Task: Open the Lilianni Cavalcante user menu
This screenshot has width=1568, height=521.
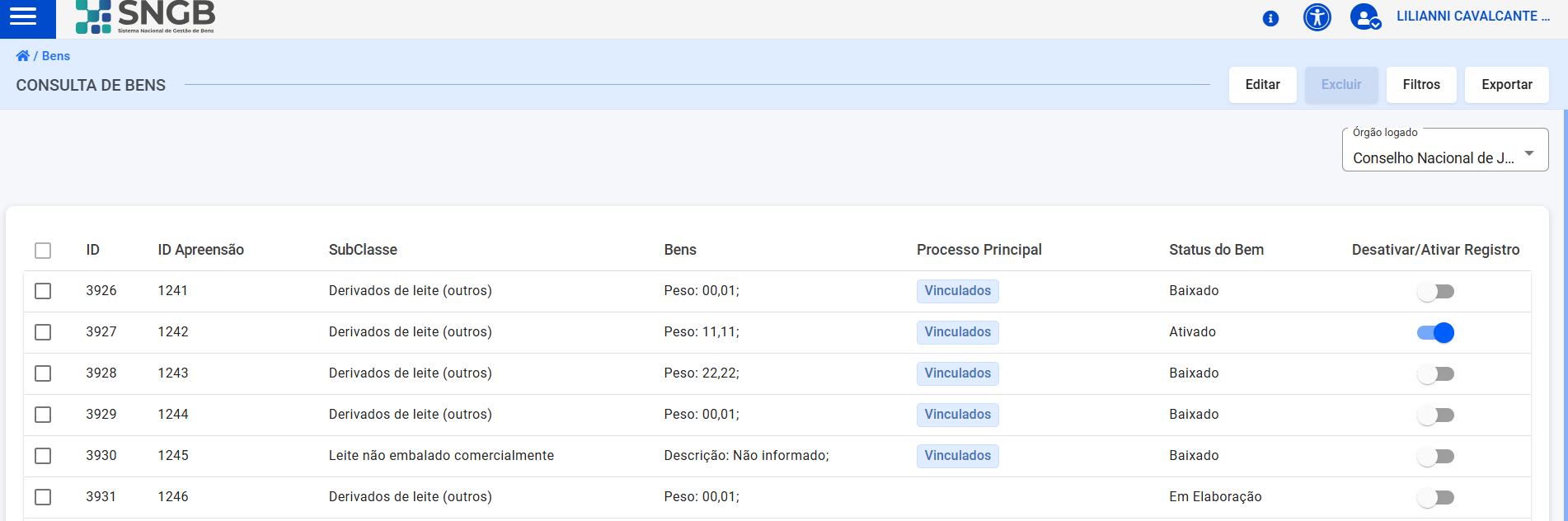Action: [x=1472, y=16]
